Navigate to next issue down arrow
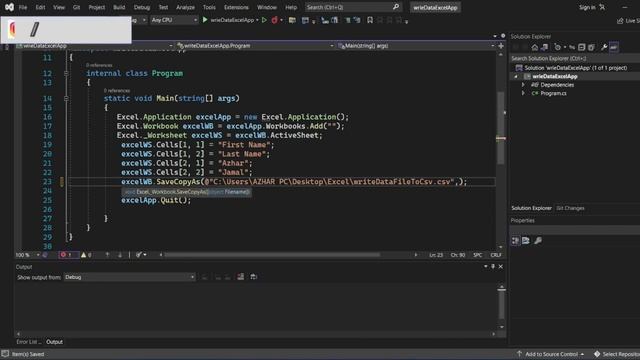The width and height of the screenshot is (640, 360). (120, 255)
